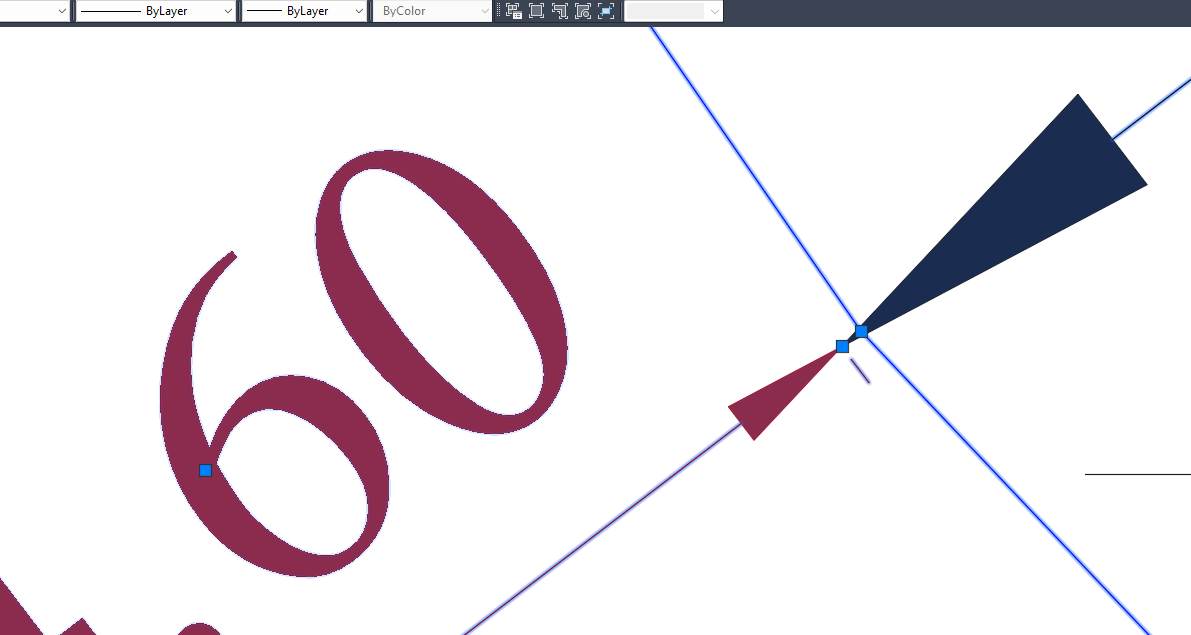Viewport: 1191px width, 635px height.
Task: Select the Single Viewport tool icon
Action: [x=536, y=11]
